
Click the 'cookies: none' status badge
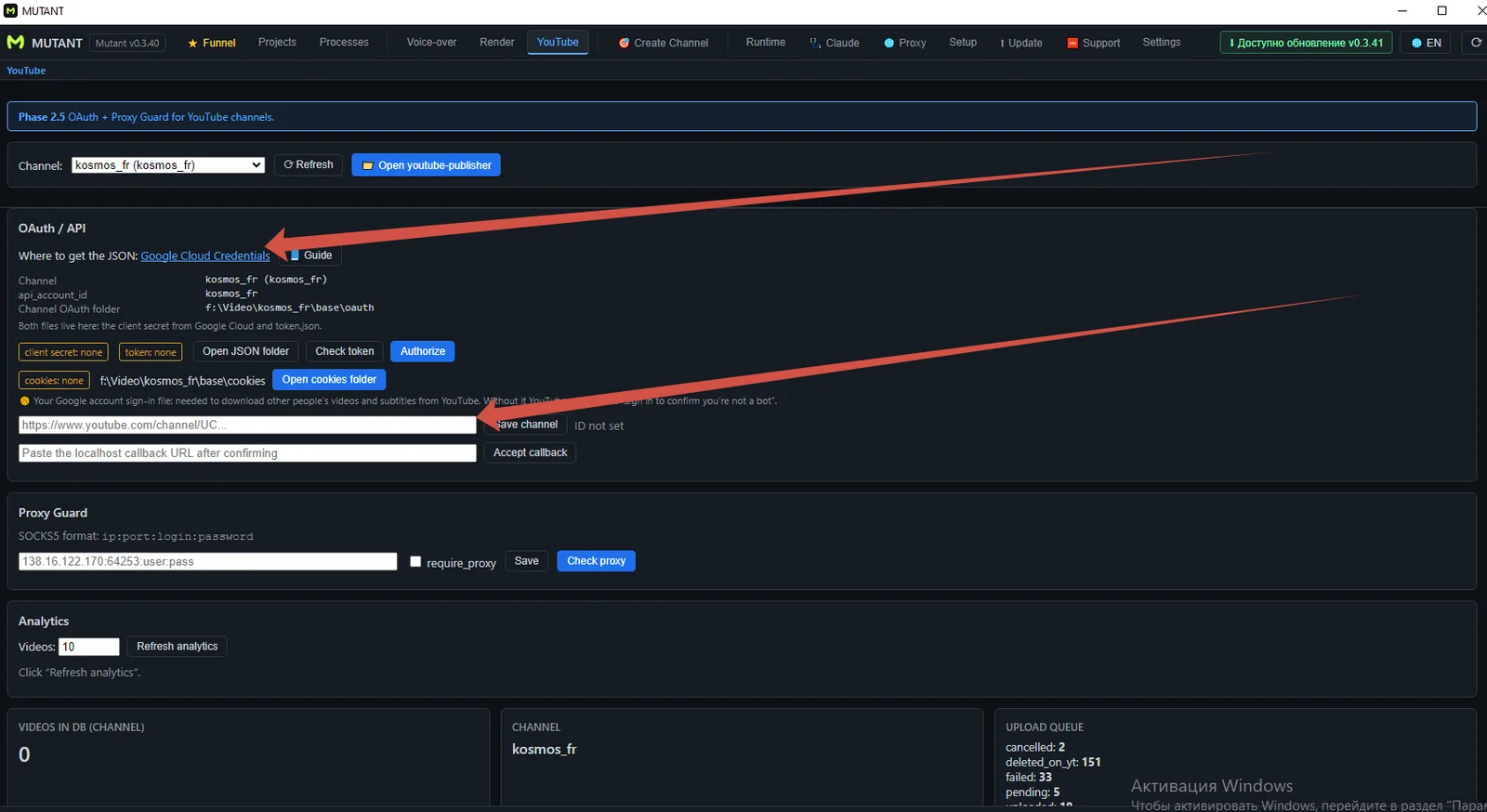tap(54, 380)
